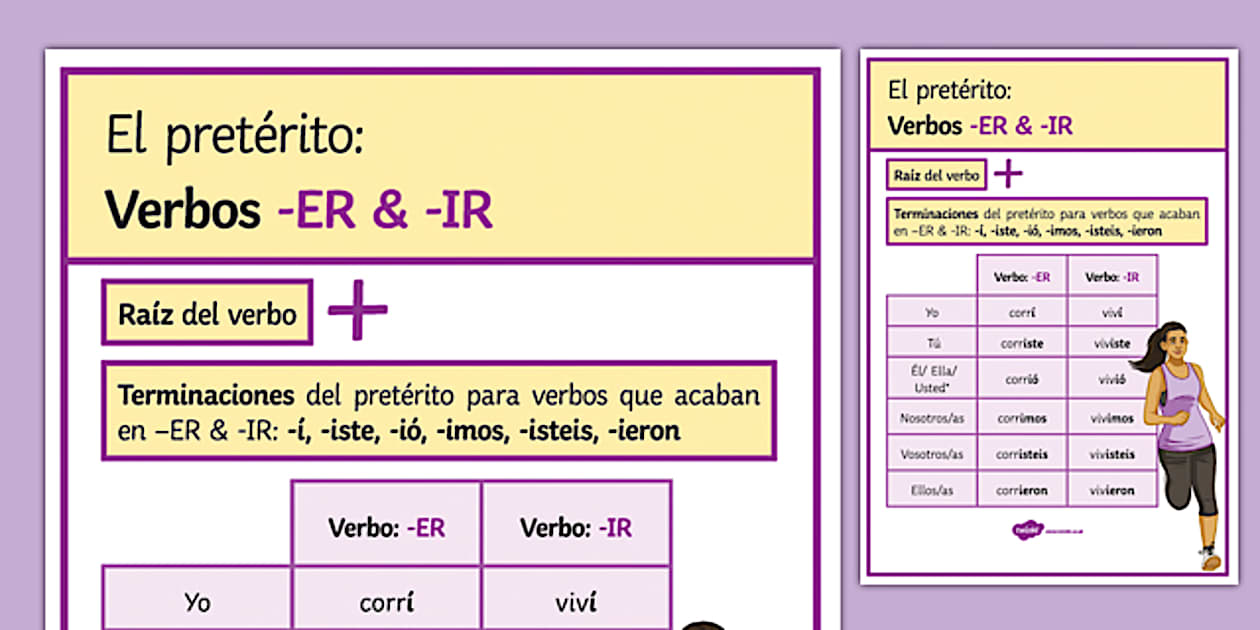Click the plus symbol on the small poster

coord(1008,174)
